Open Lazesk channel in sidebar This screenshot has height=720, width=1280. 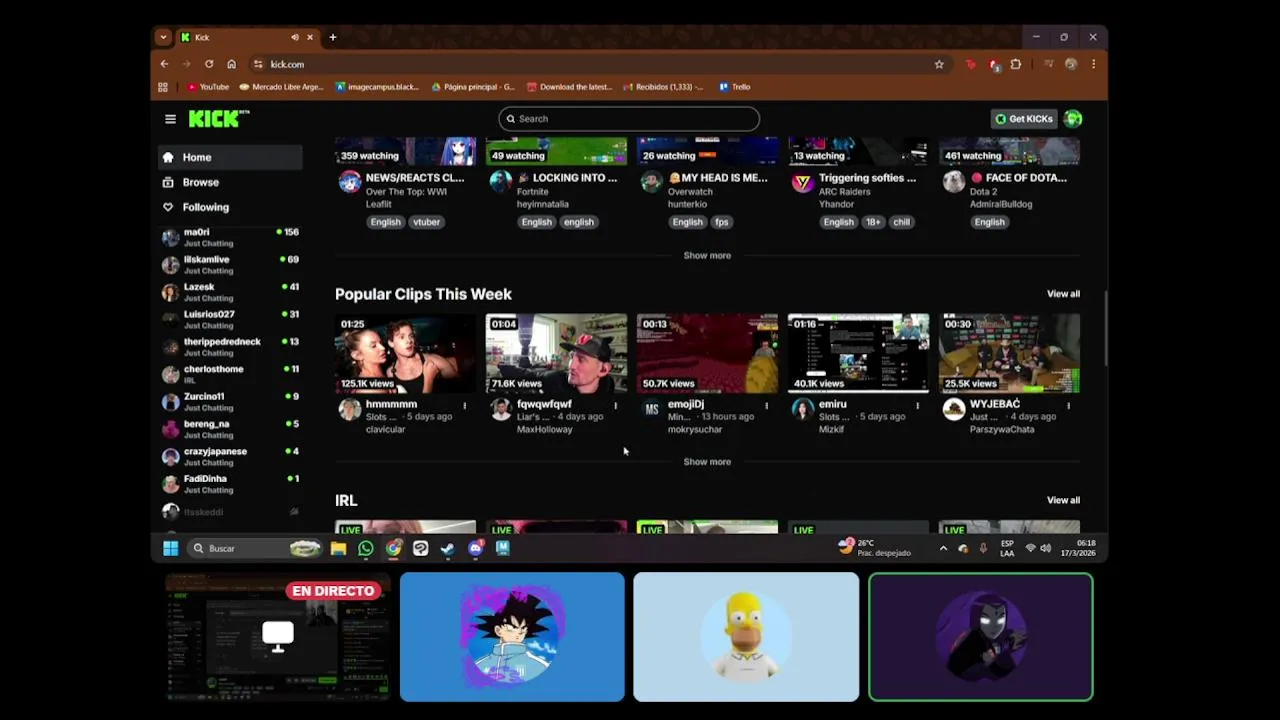pos(230,292)
